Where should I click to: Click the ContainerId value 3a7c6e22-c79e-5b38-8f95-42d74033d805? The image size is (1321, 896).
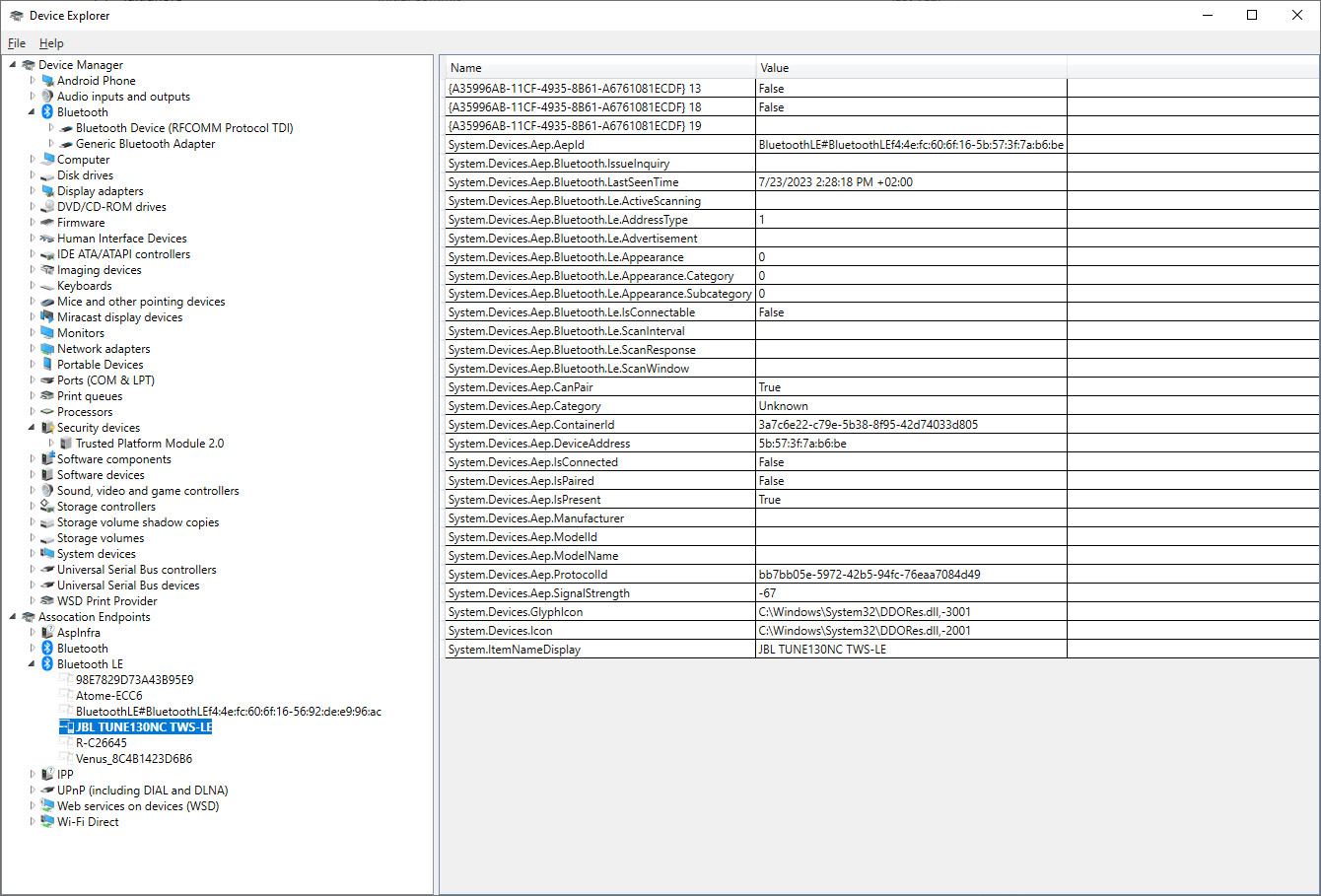pyautogui.click(x=868, y=425)
